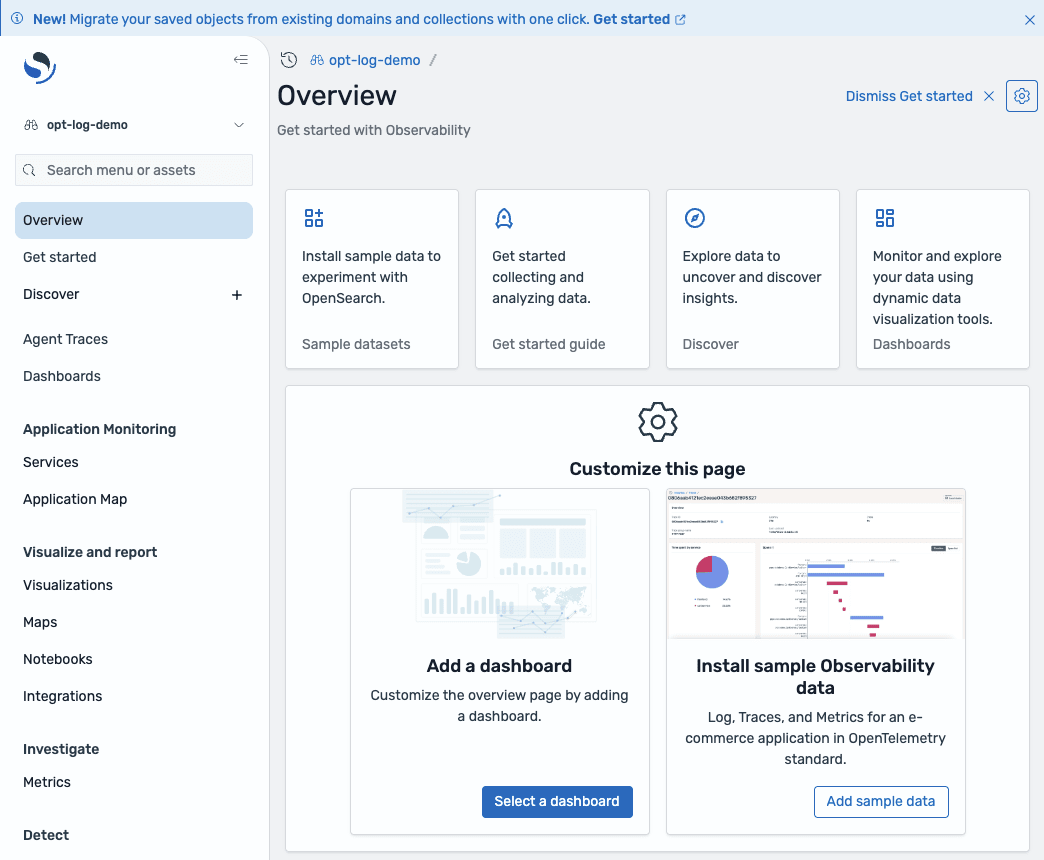Click the sample Observability data preview image
This screenshot has width=1044, height=860.
(816, 564)
